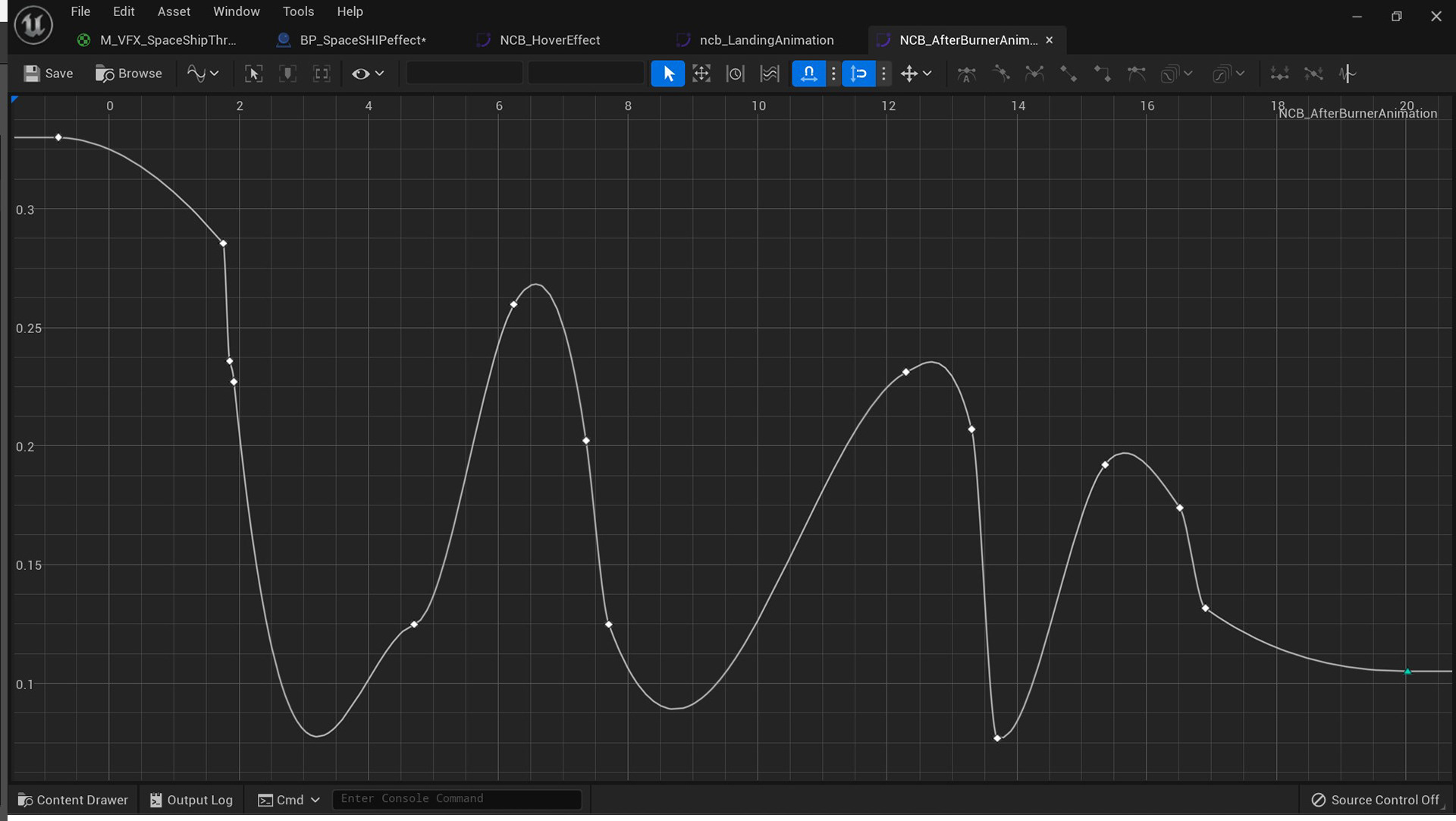Select the key near time 6.2 at 0.26

[513, 305]
